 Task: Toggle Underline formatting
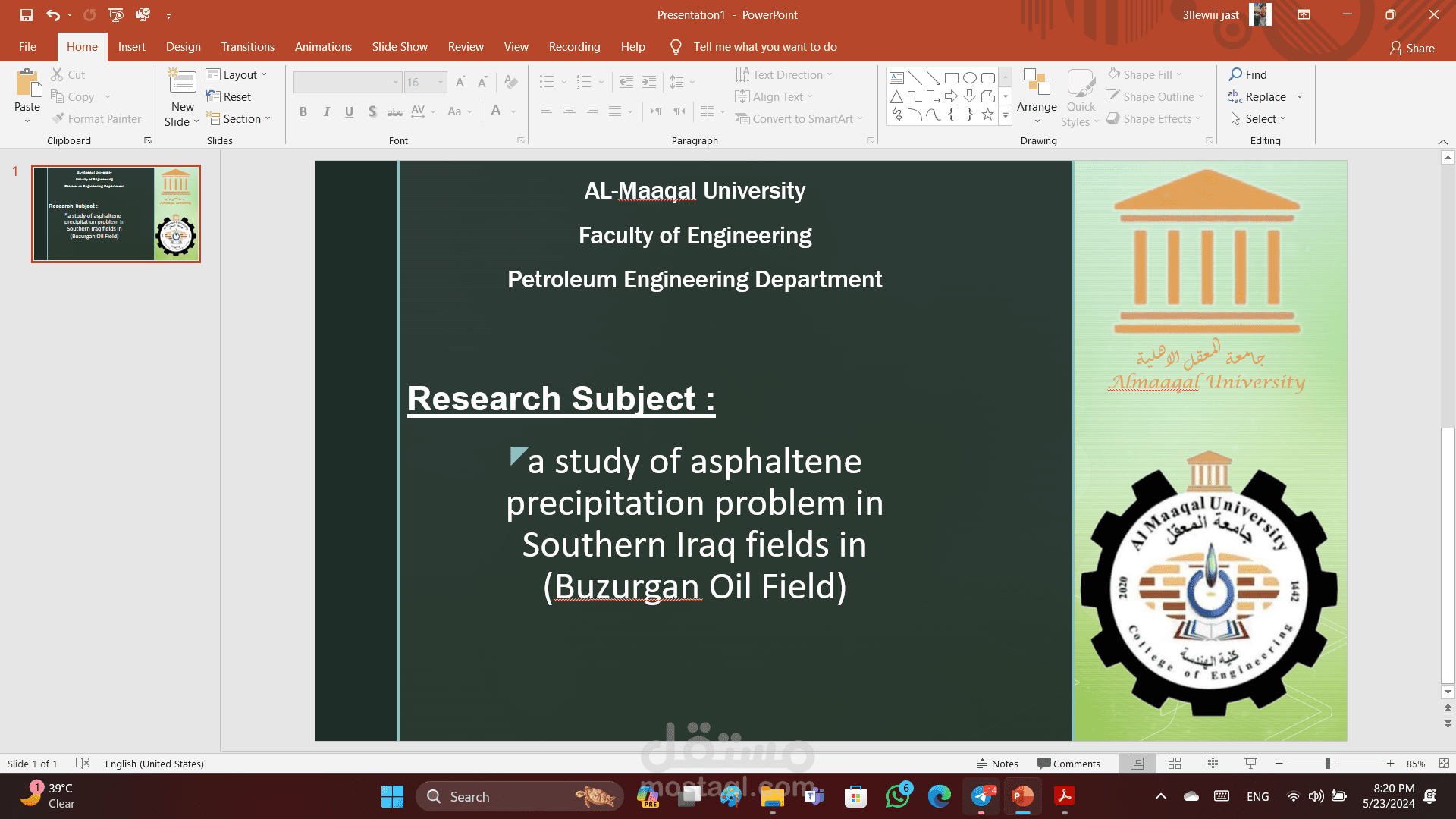point(349,111)
